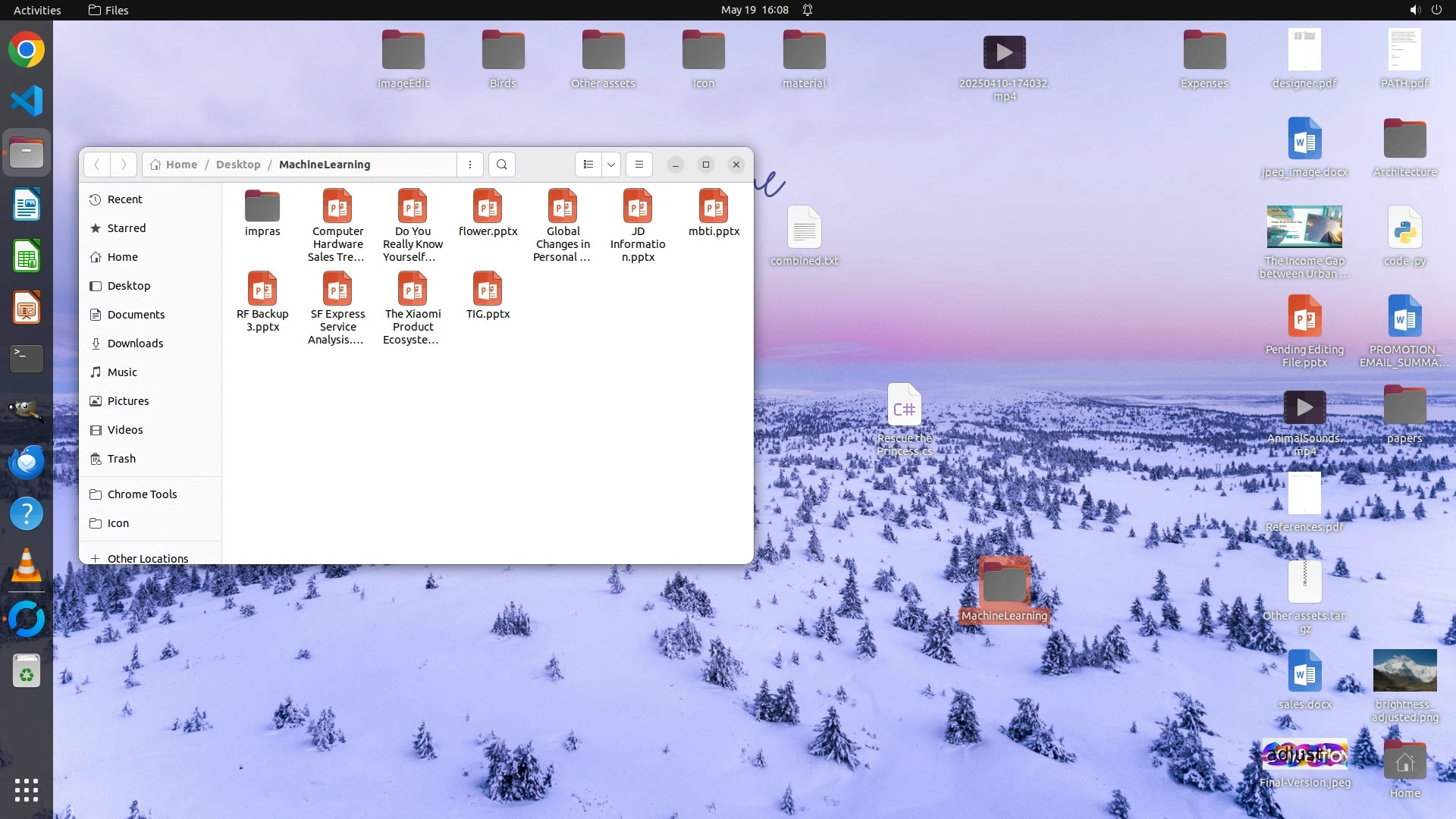This screenshot has width=1456, height=819.
Task: Click the volume icon in system tray
Action: 1414,10
